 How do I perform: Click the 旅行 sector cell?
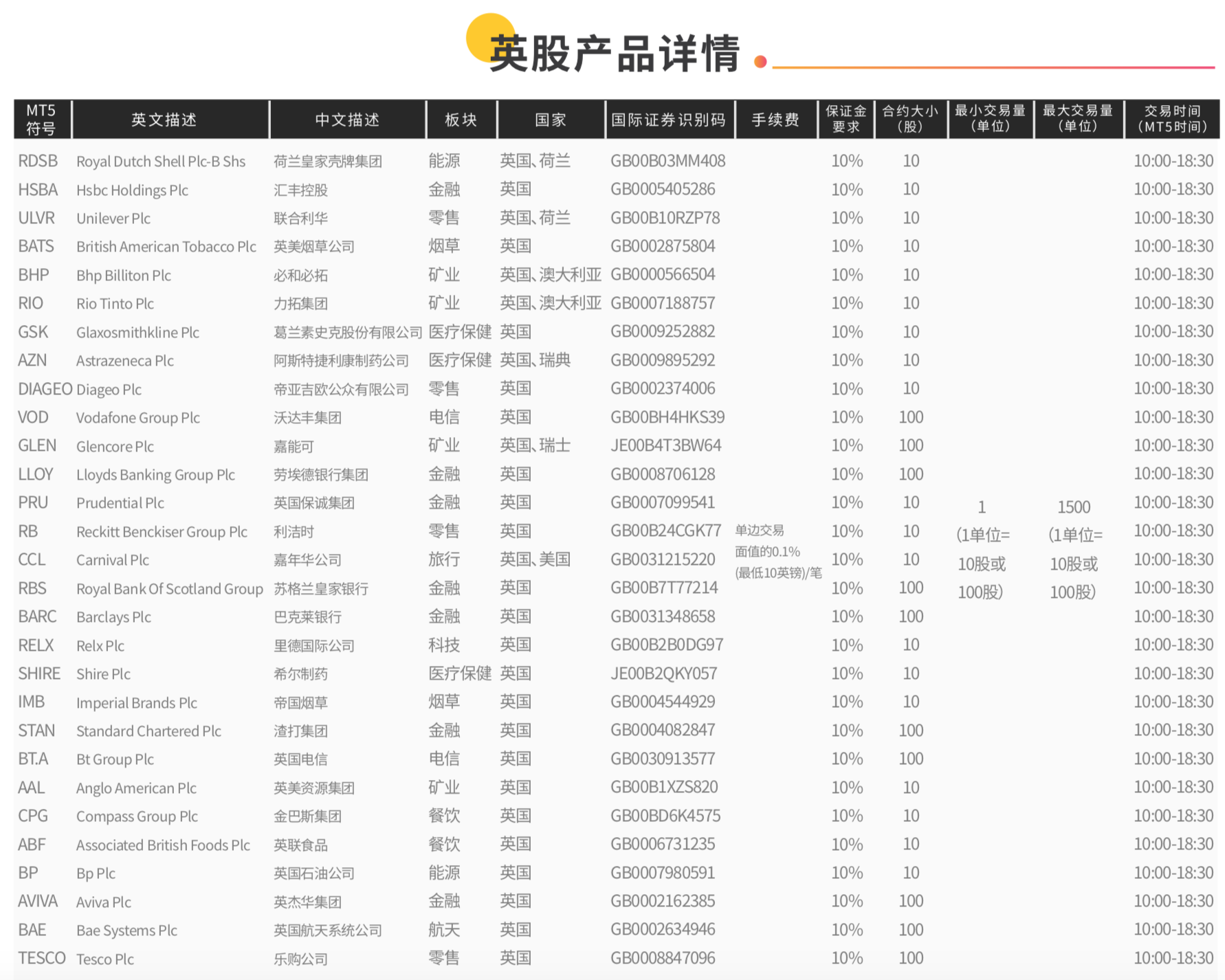444,559
